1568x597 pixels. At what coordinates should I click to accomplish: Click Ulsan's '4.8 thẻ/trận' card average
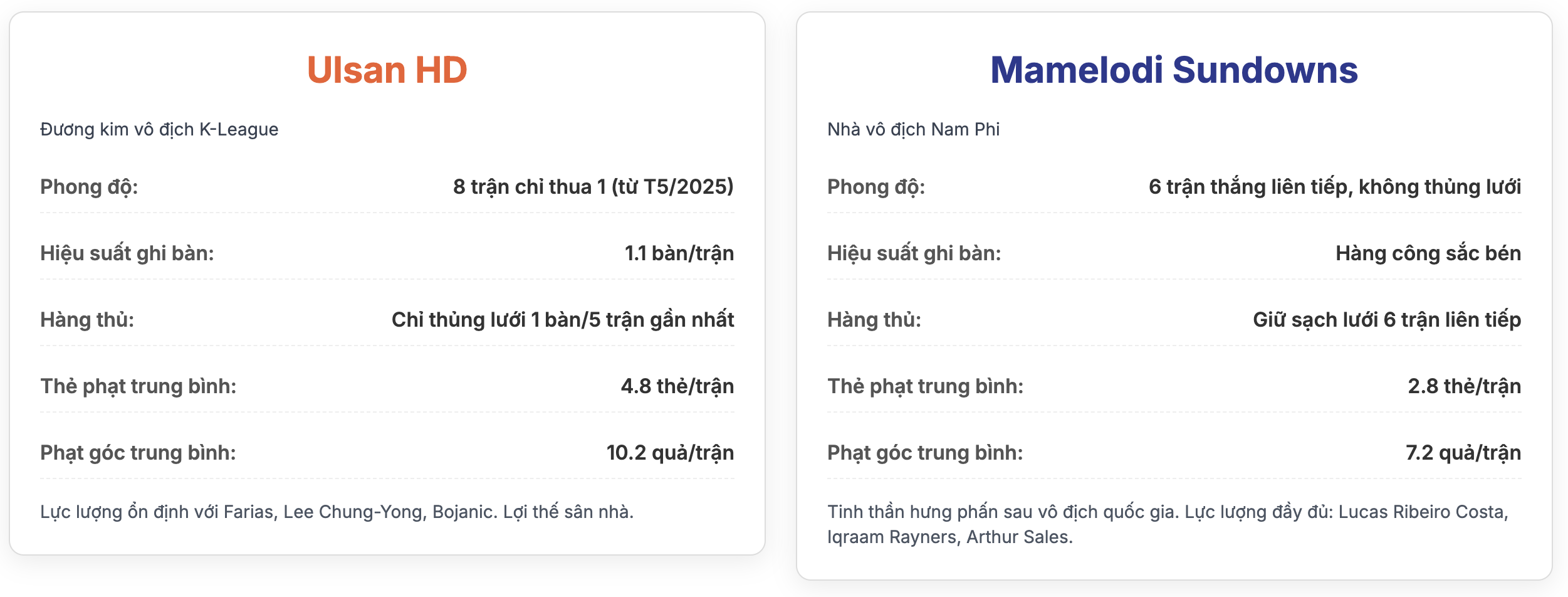pyautogui.click(x=677, y=386)
